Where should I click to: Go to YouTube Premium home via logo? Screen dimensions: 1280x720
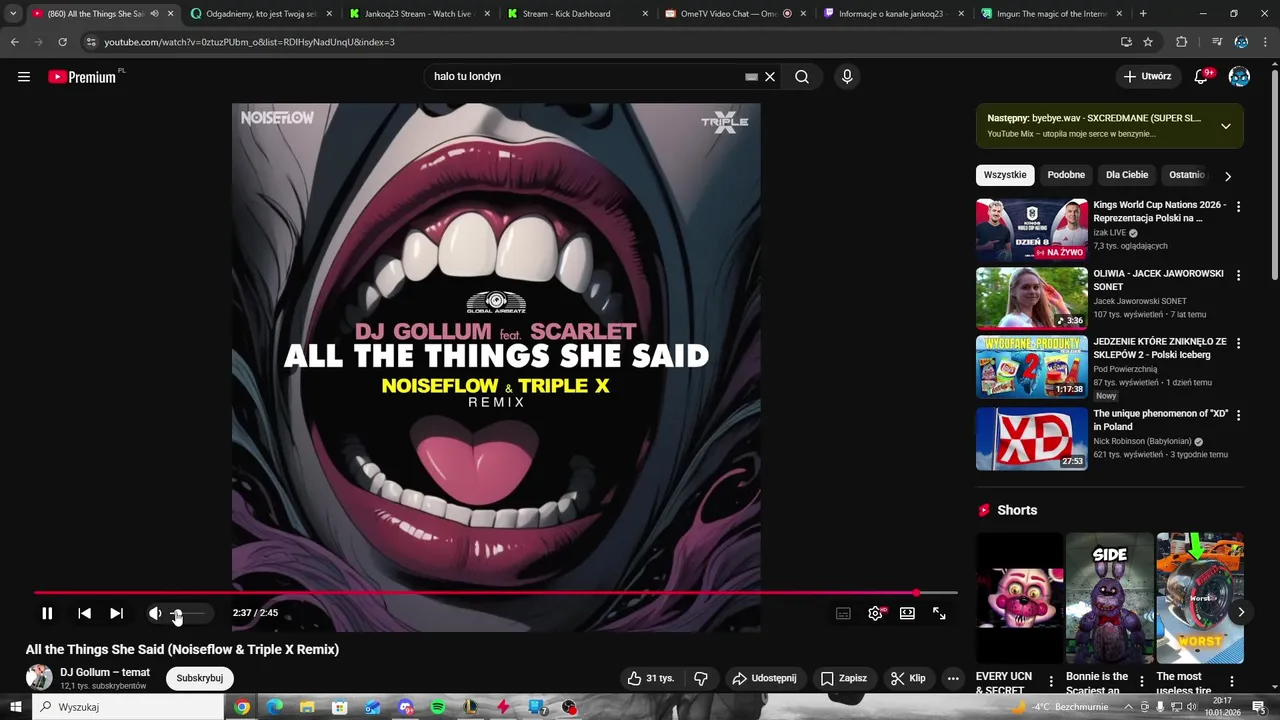click(x=84, y=77)
